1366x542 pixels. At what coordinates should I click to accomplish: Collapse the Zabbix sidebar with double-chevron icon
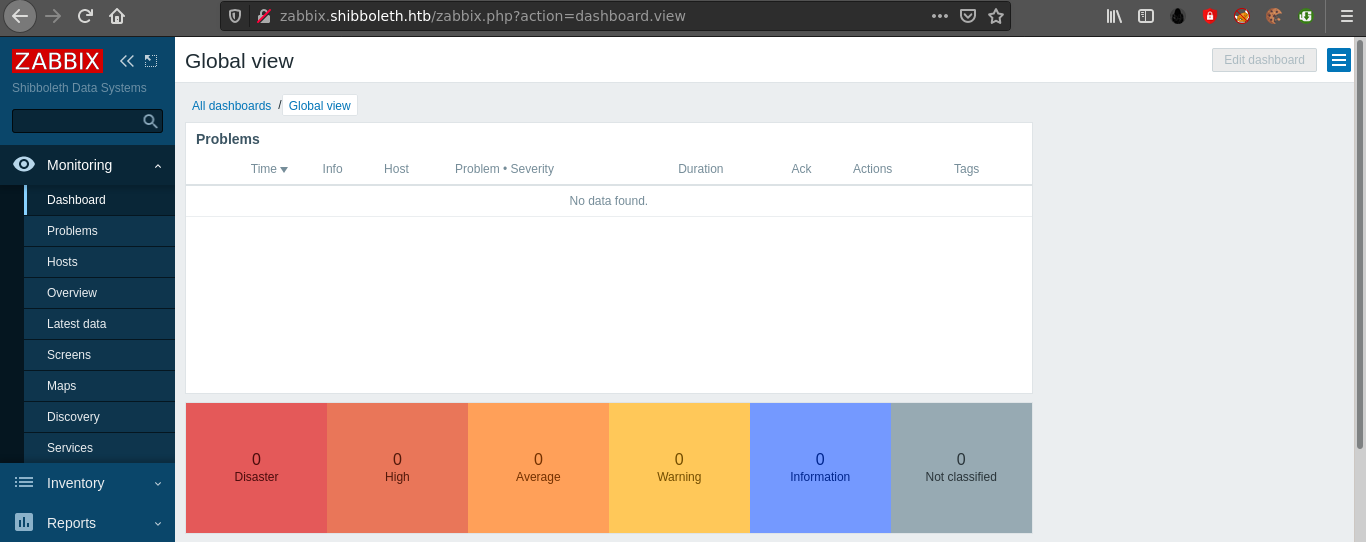pos(126,61)
